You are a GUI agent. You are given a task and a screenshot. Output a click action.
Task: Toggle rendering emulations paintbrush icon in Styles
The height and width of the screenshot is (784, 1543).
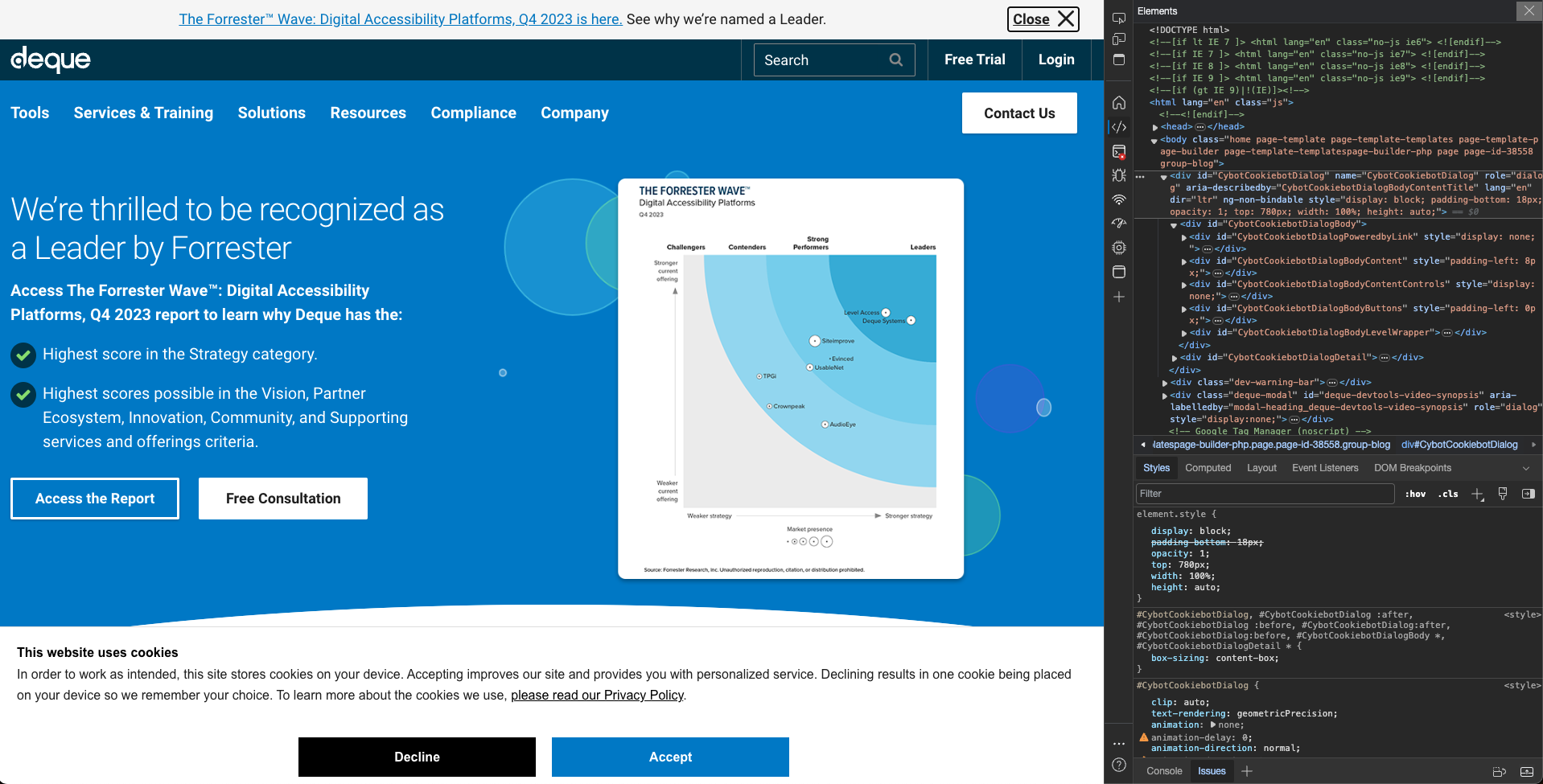[1503, 494]
